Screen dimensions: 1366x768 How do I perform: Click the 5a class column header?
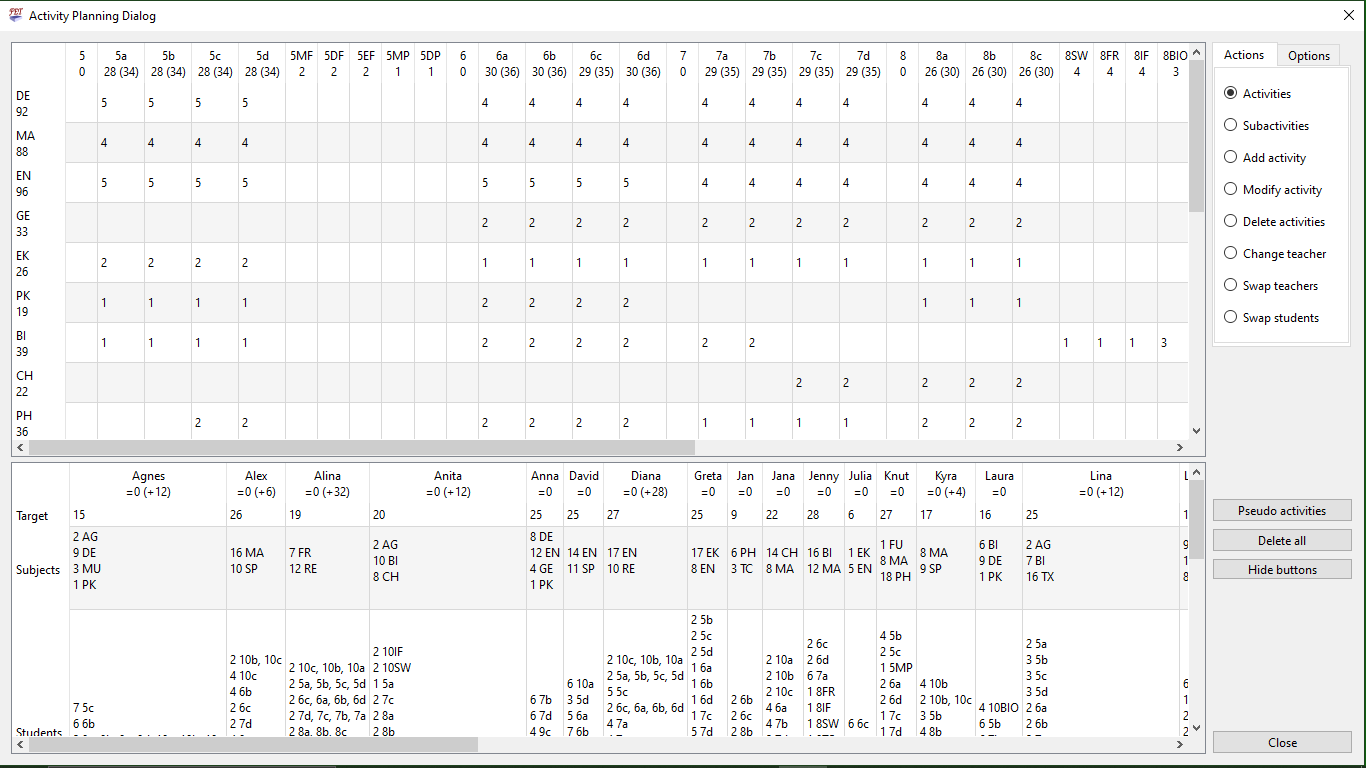click(x=121, y=64)
